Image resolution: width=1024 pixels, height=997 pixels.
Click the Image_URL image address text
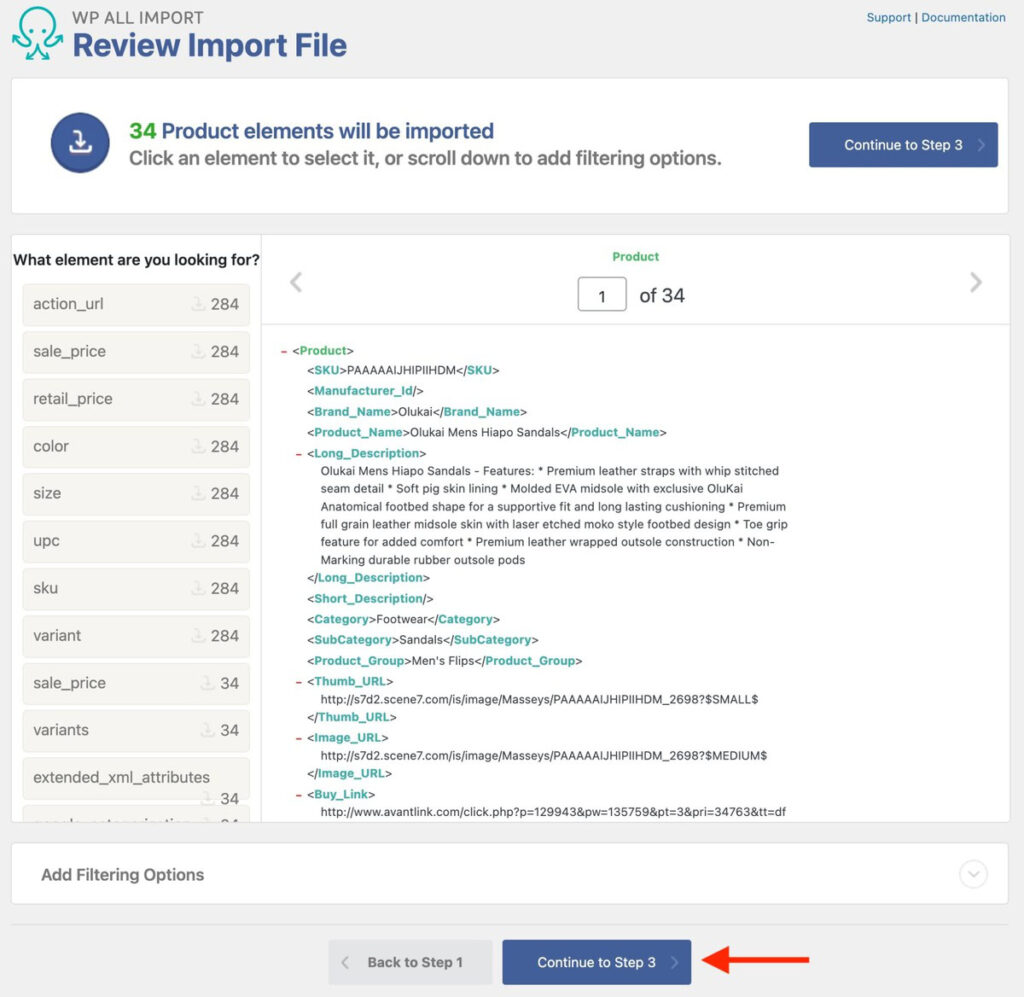click(x=544, y=756)
